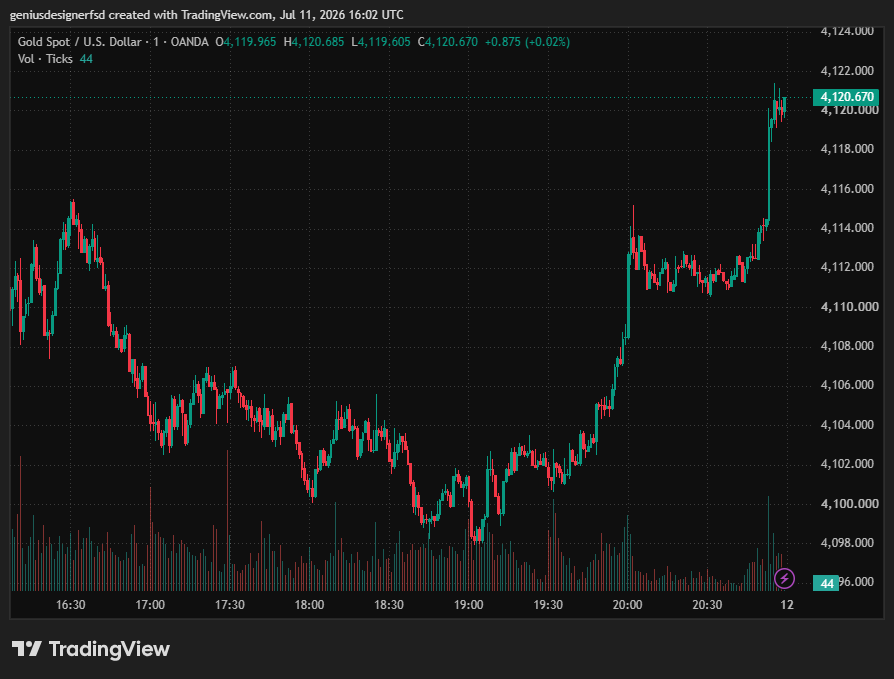Viewport: 894px width, 679px height.
Task: Click the 4,106.000 price axis label
Action: 847,385
